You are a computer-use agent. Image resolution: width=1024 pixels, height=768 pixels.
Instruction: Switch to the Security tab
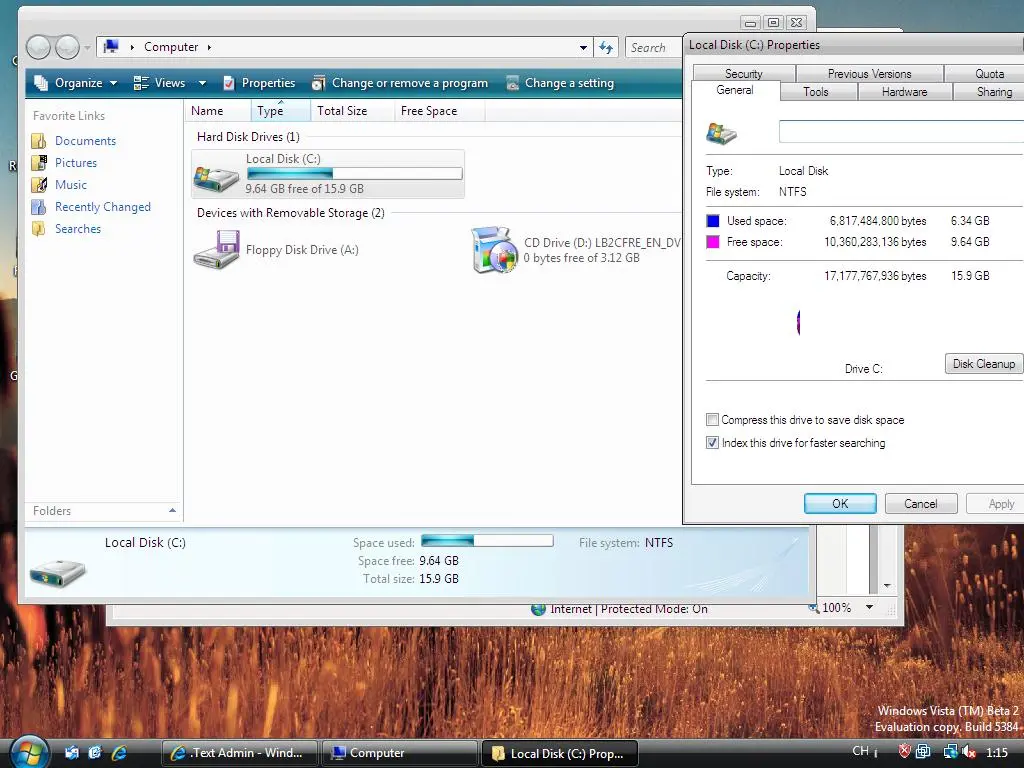pyautogui.click(x=744, y=74)
